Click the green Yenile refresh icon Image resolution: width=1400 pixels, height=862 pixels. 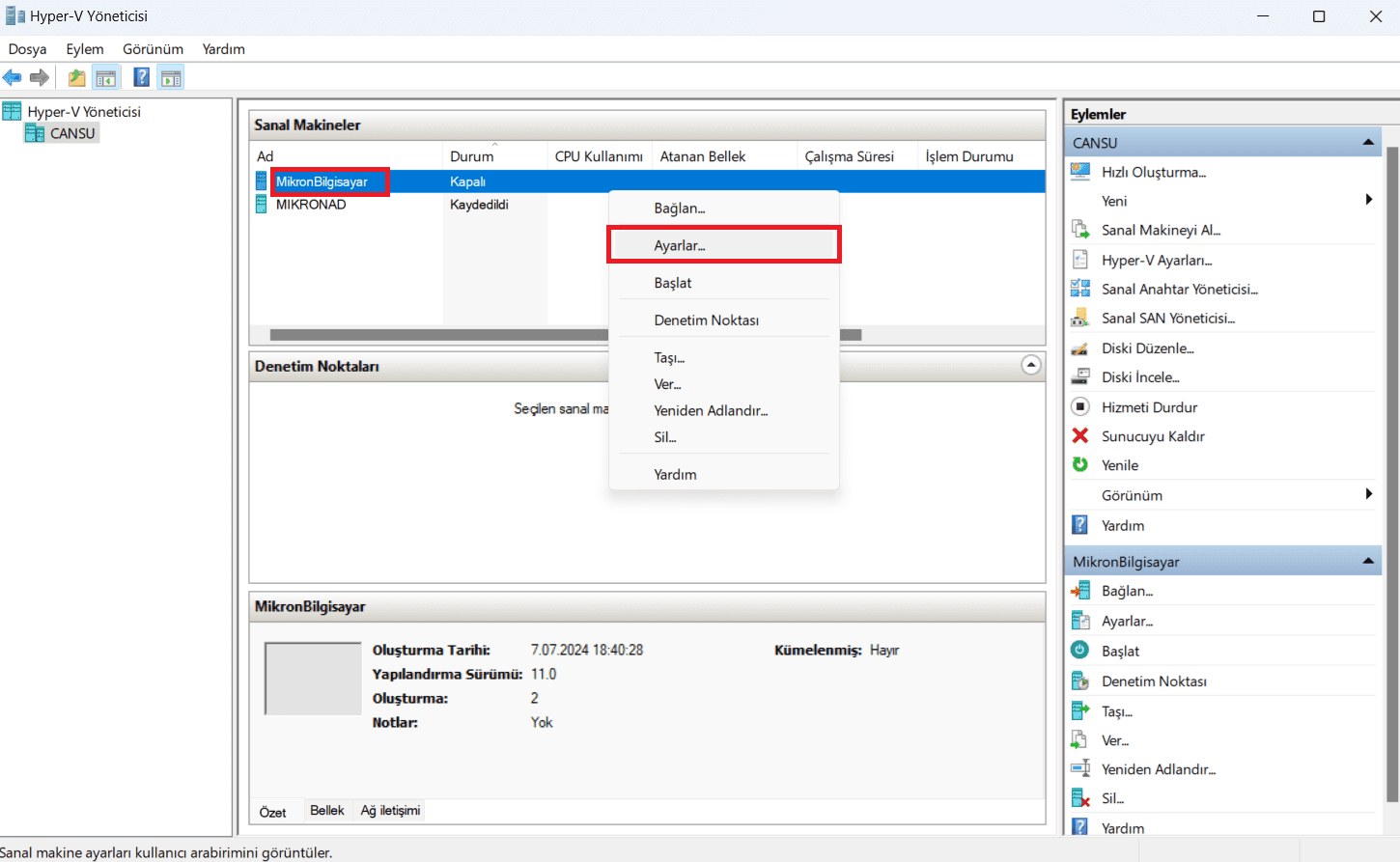(x=1080, y=464)
